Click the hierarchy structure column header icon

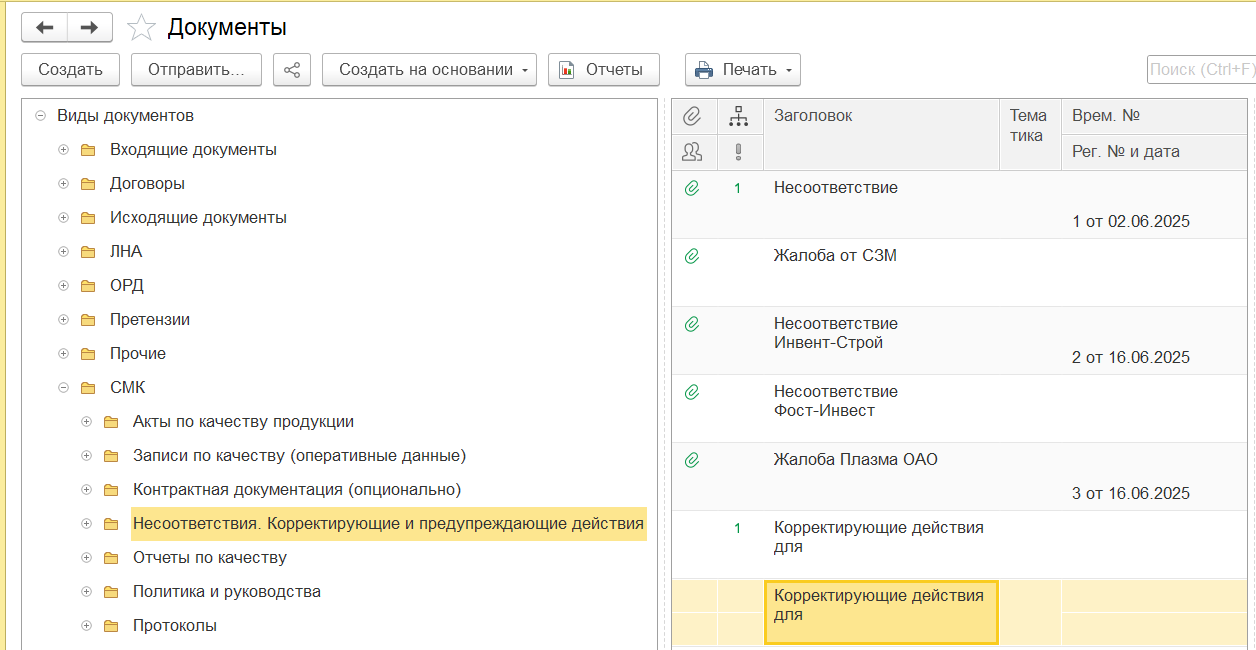[738, 117]
